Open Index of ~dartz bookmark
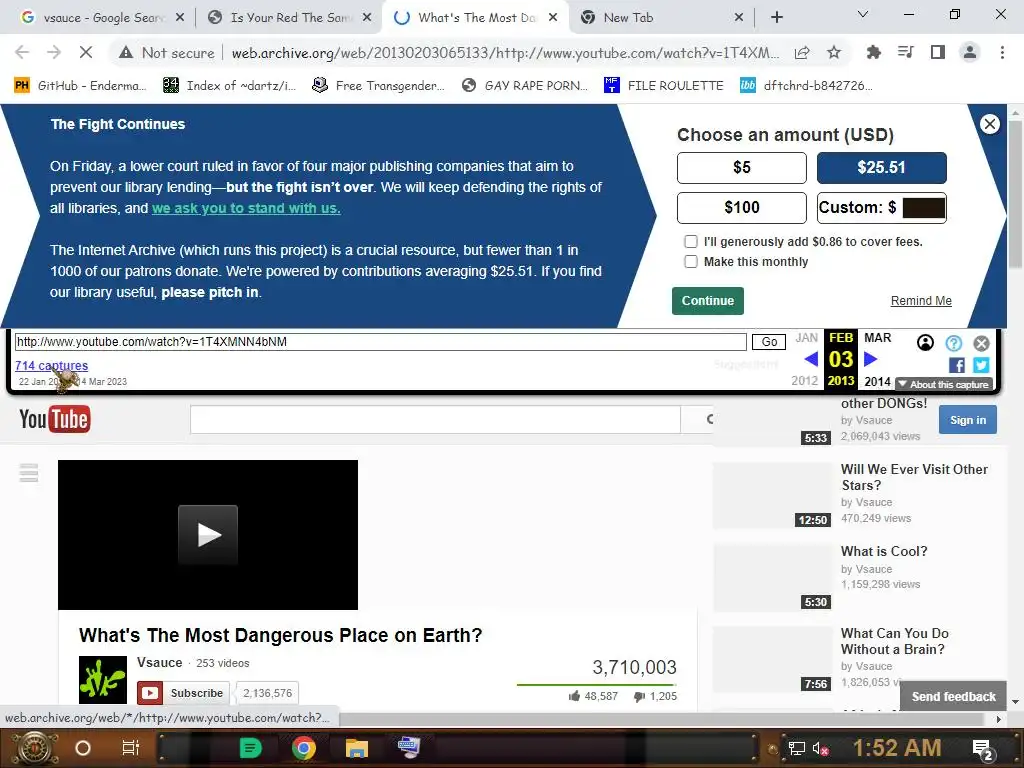 [230, 86]
